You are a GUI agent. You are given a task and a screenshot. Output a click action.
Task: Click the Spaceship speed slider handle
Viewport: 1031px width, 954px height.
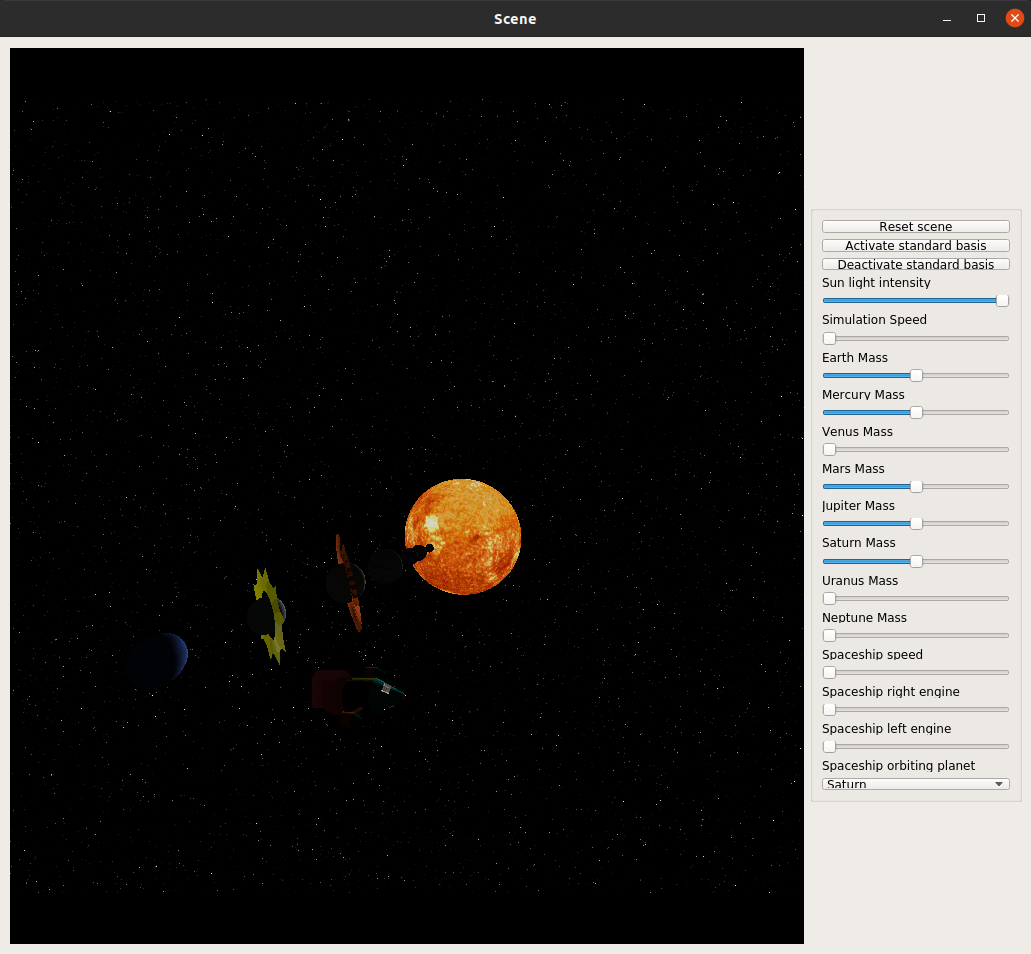click(829, 673)
